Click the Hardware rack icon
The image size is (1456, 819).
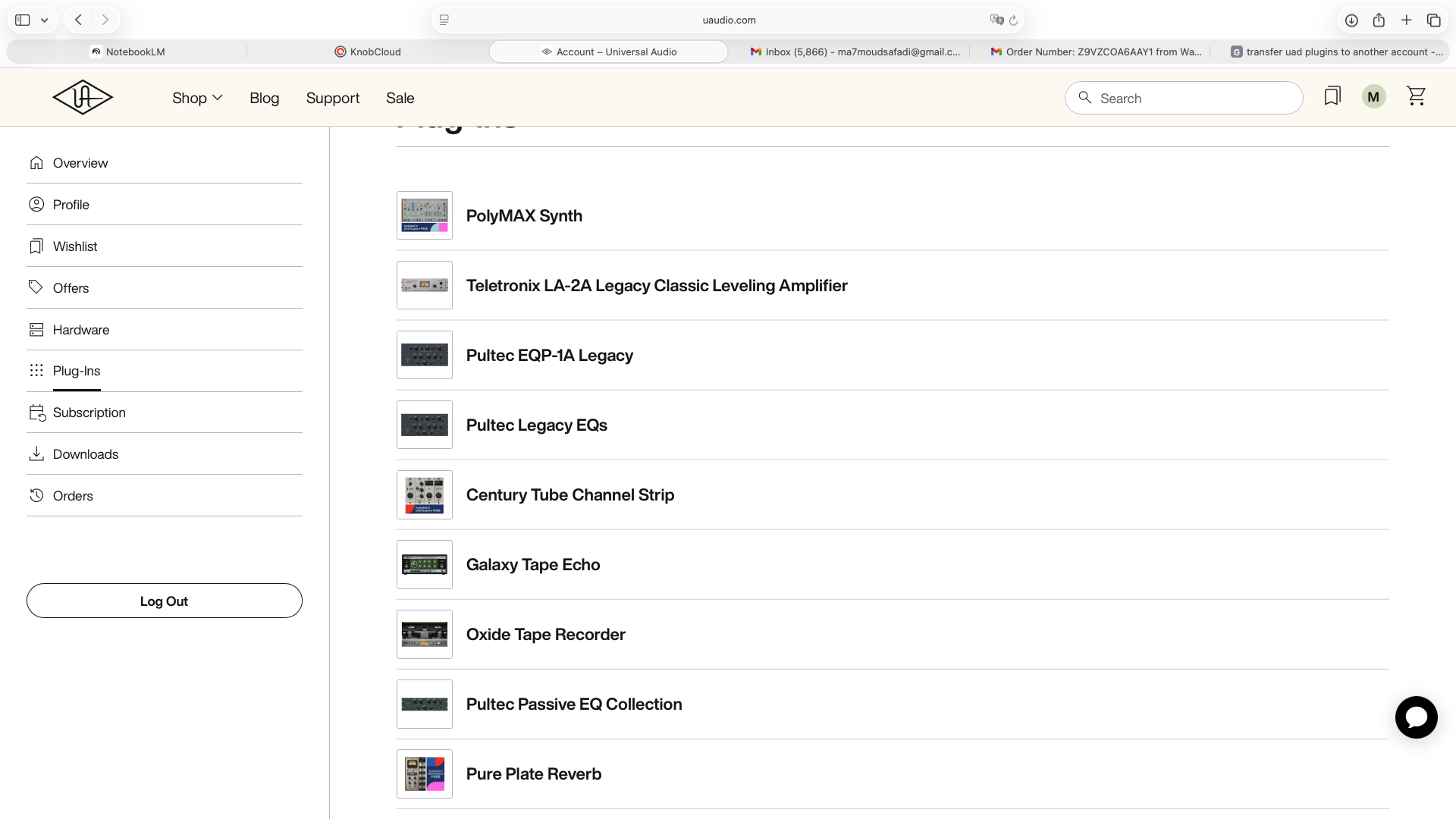coord(36,330)
